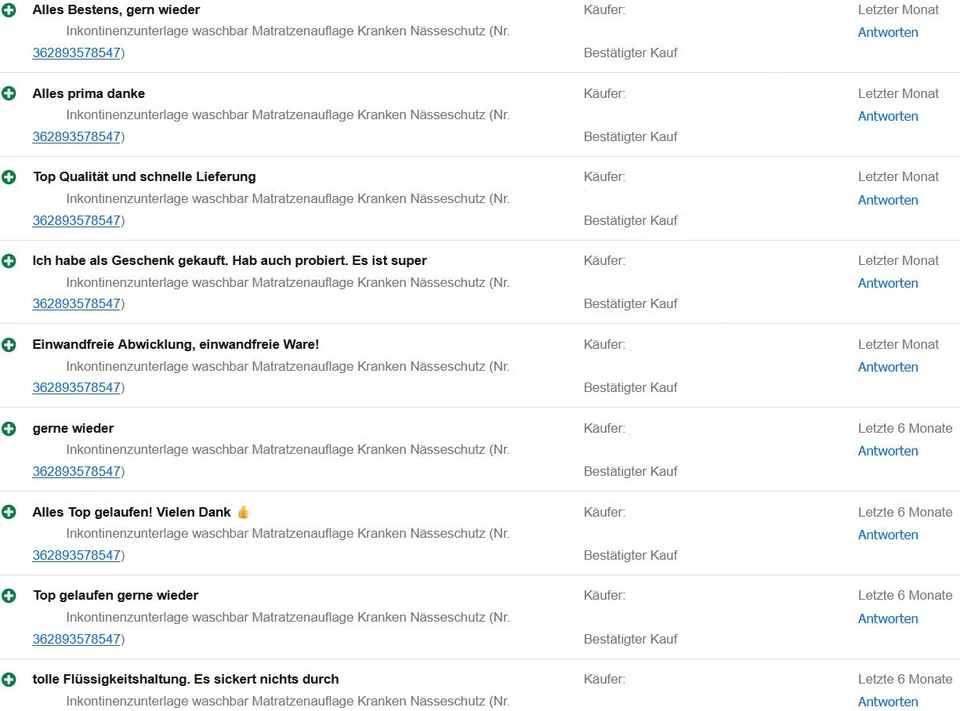Open item number link under "Alles Bestens, gern wieder"

[76, 53]
